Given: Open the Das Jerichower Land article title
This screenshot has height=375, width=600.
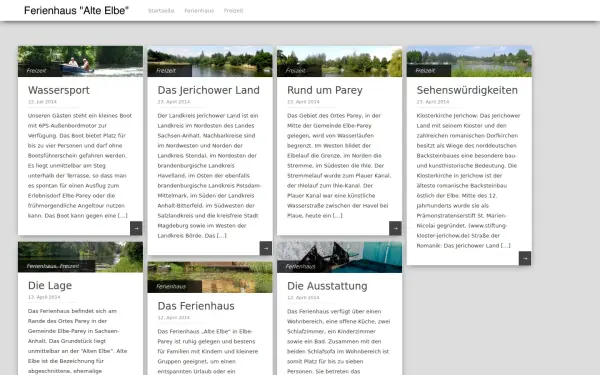Looking at the screenshot, I should (209, 90).
